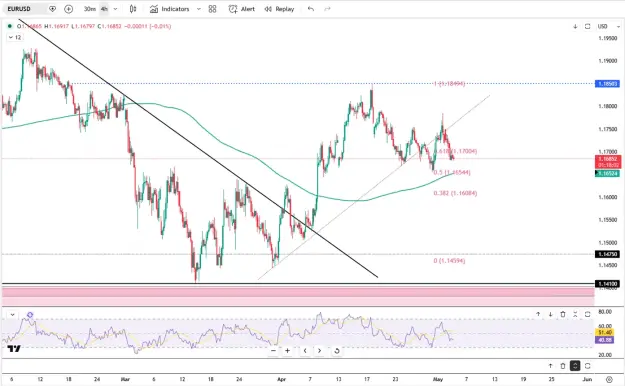Select the Fibonacci 1 (1.18494) level label

pyautogui.click(x=449, y=84)
